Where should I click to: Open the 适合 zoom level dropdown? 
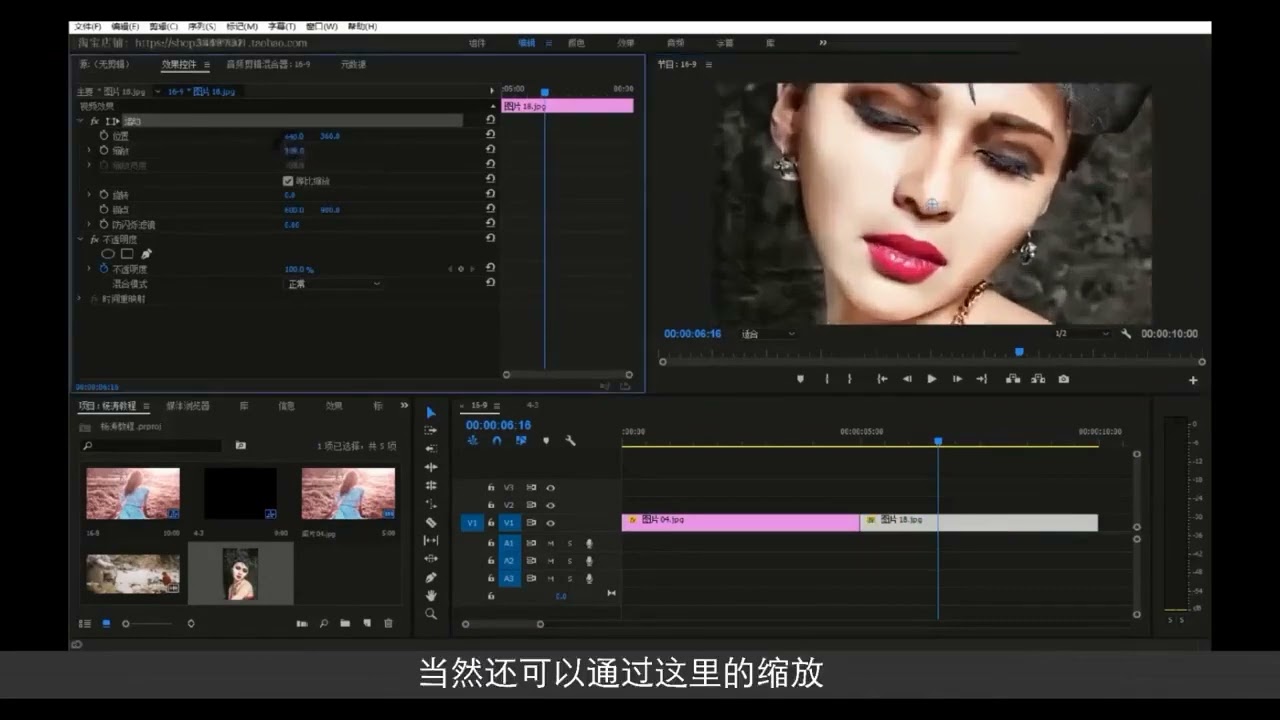coord(768,334)
